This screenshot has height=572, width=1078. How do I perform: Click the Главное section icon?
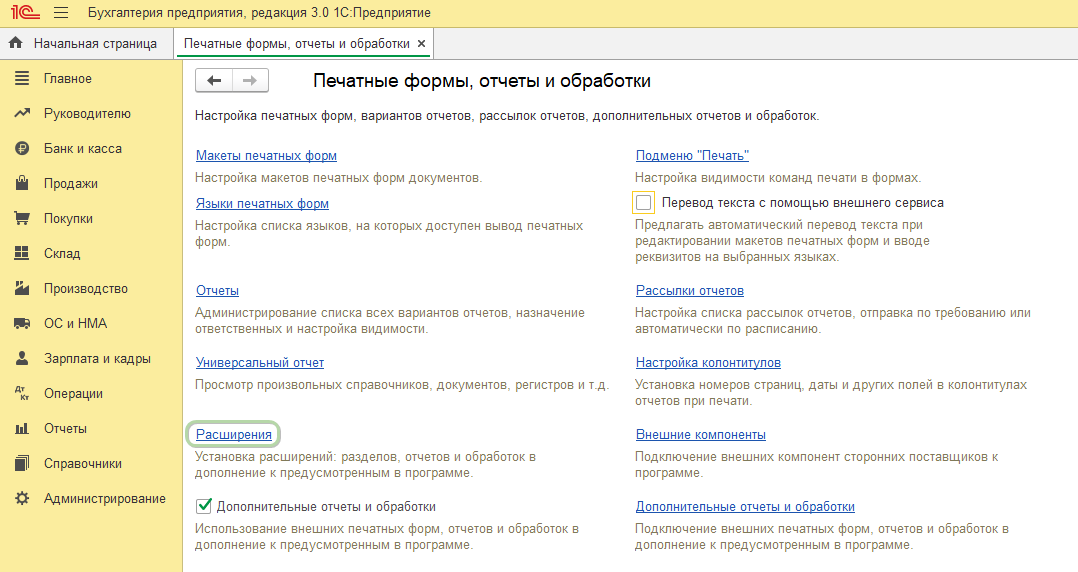coord(22,78)
